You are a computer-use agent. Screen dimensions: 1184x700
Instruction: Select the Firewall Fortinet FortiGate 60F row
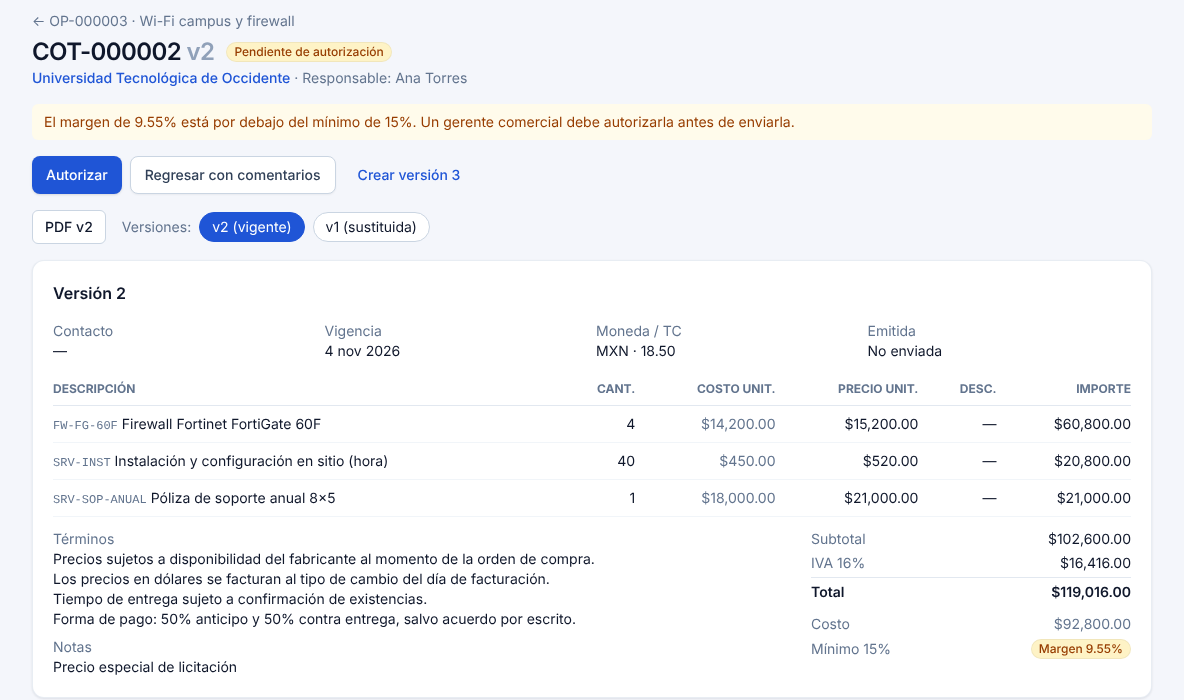592,424
